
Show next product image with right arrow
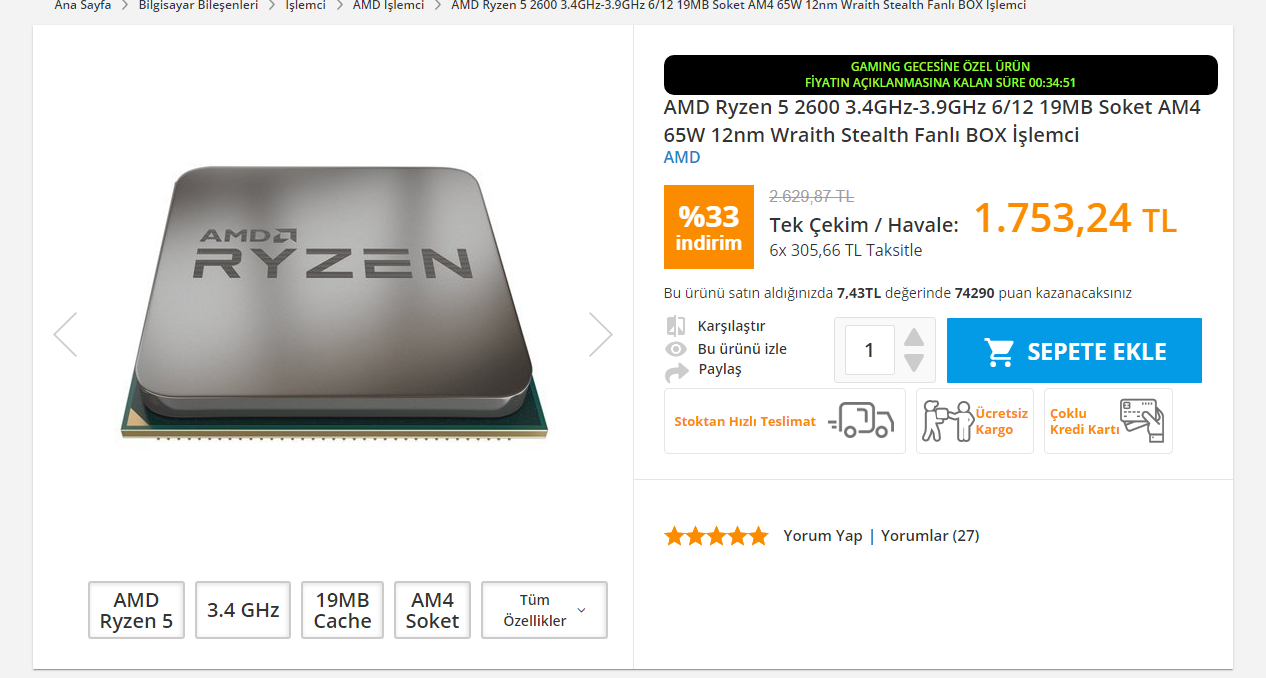click(600, 335)
